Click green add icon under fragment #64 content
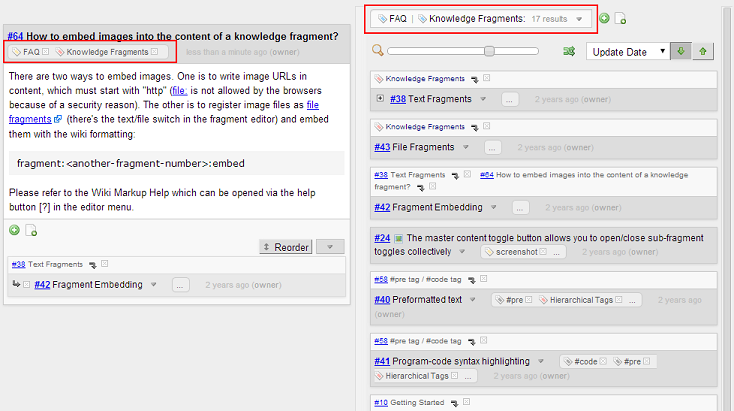This screenshot has height=411, width=734. 14,230
